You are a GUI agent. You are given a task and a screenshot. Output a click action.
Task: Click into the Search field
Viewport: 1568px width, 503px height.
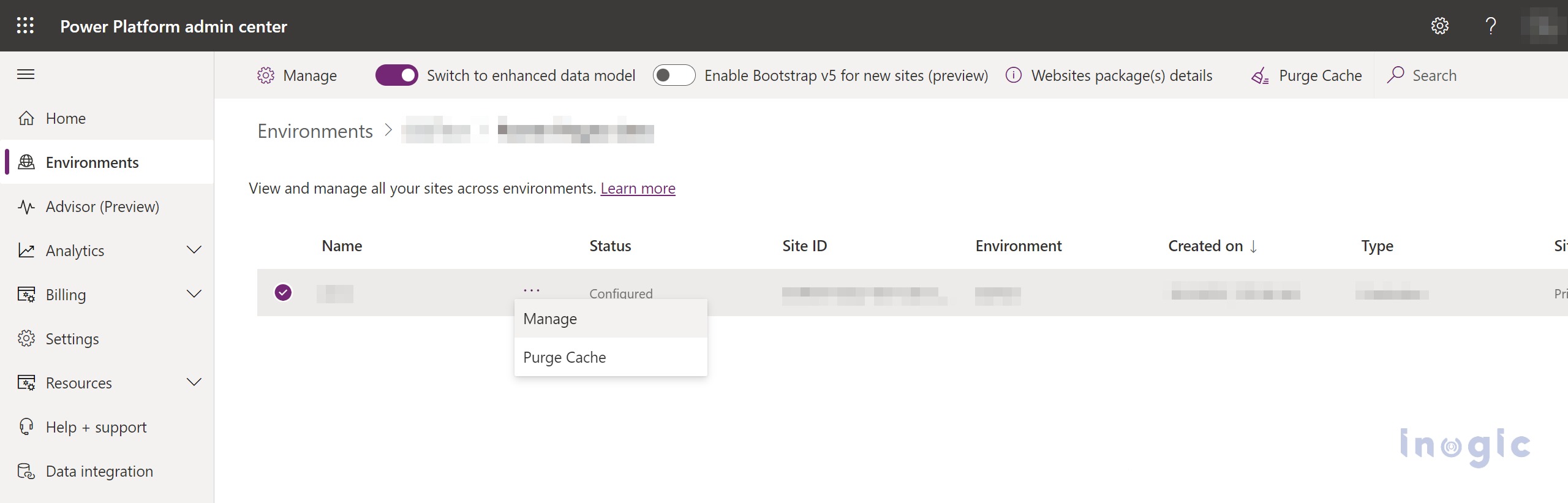(1470, 75)
